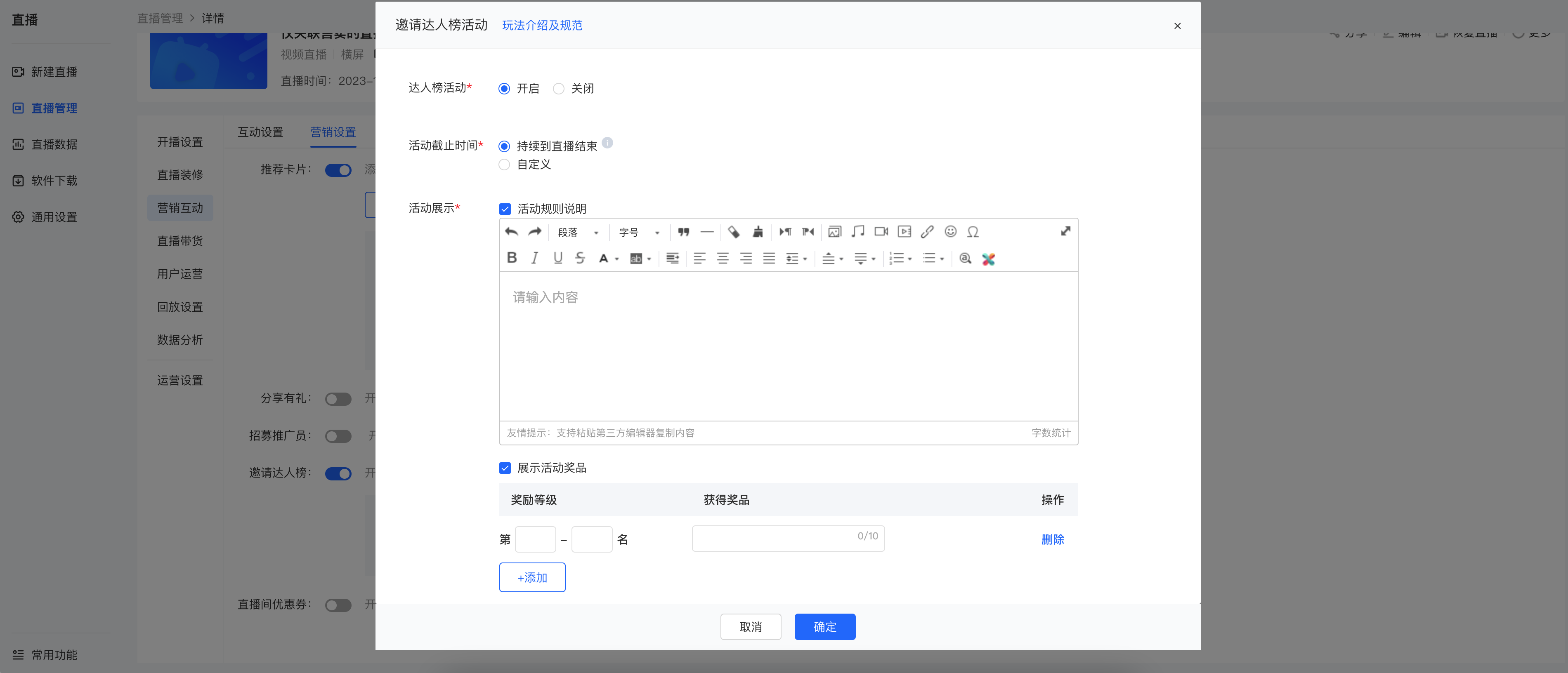This screenshot has width=1568, height=673.
Task: Close the 邀请达人榜活动 dialog
Action: click(x=1177, y=26)
